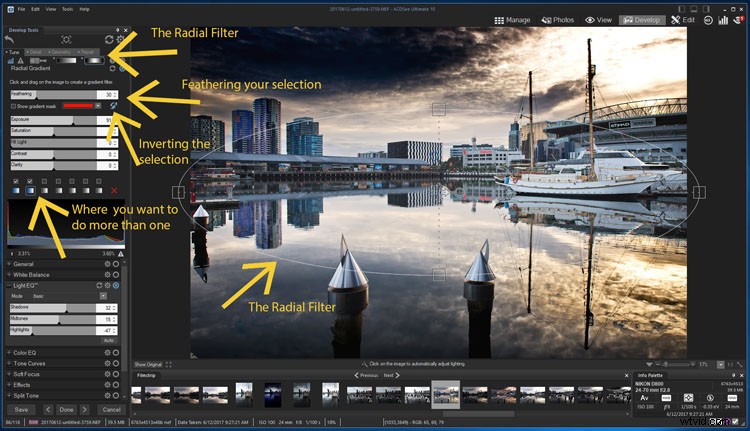Check the third gradient checkbox
The width and height of the screenshot is (750, 431).
44,181
